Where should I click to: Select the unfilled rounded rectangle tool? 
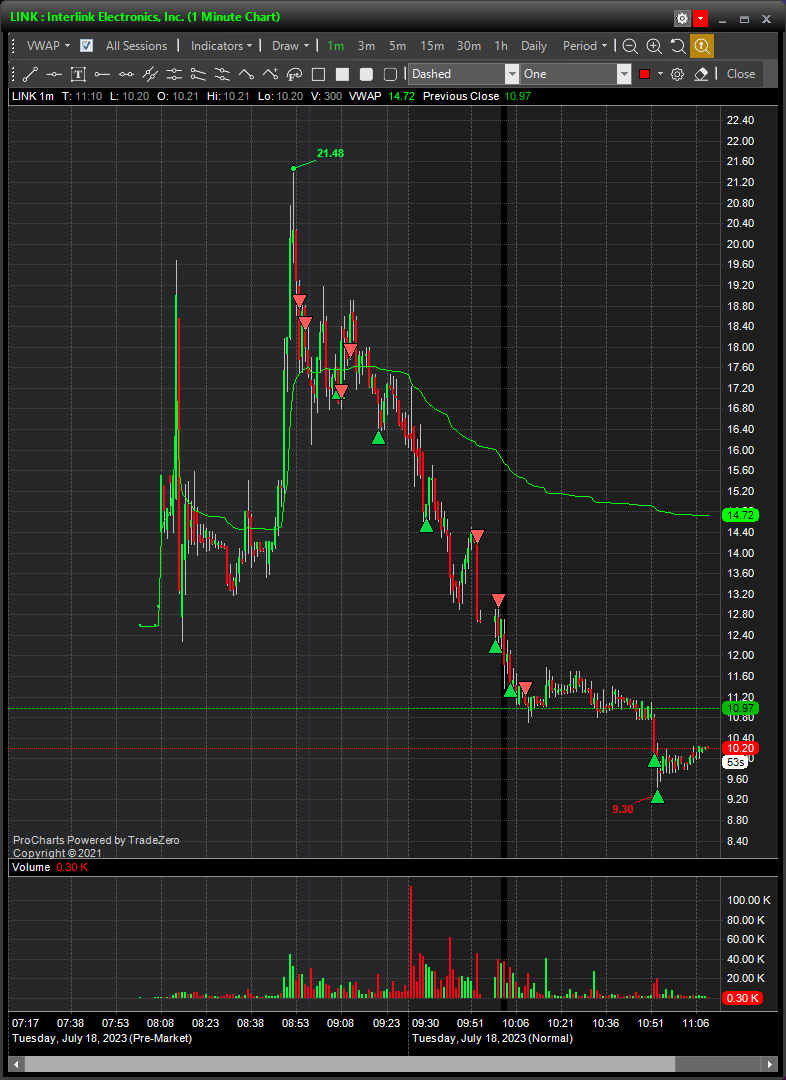[x=391, y=74]
